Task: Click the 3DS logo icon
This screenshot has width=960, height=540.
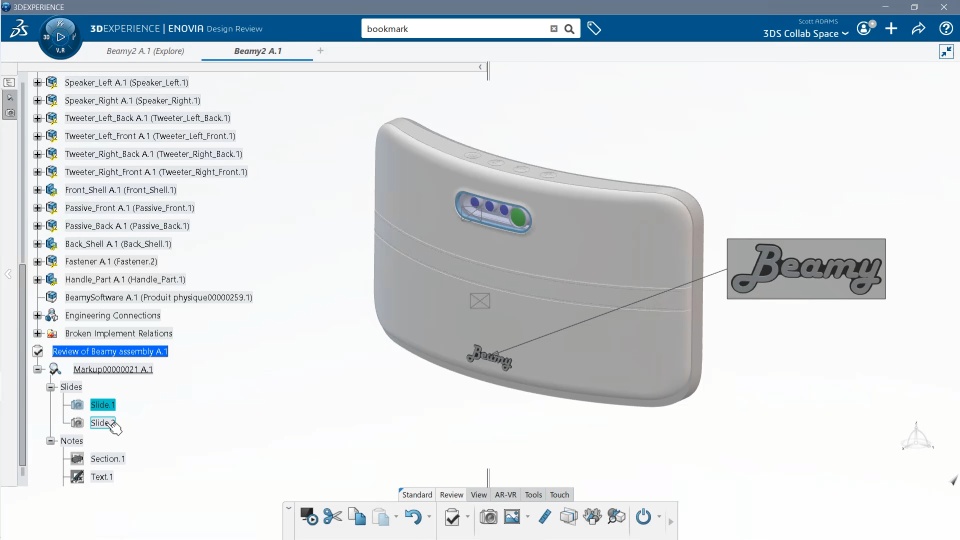Action: pyautogui.click(x=19, y=29)
